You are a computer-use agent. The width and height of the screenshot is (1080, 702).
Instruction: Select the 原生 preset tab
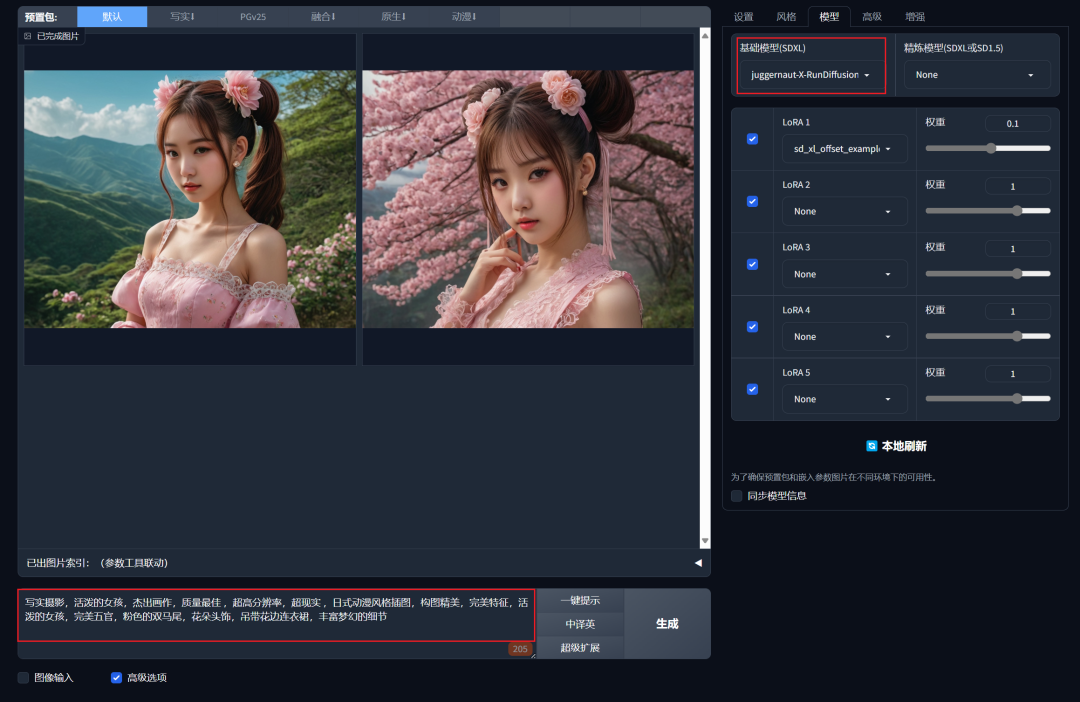[393, 17]
